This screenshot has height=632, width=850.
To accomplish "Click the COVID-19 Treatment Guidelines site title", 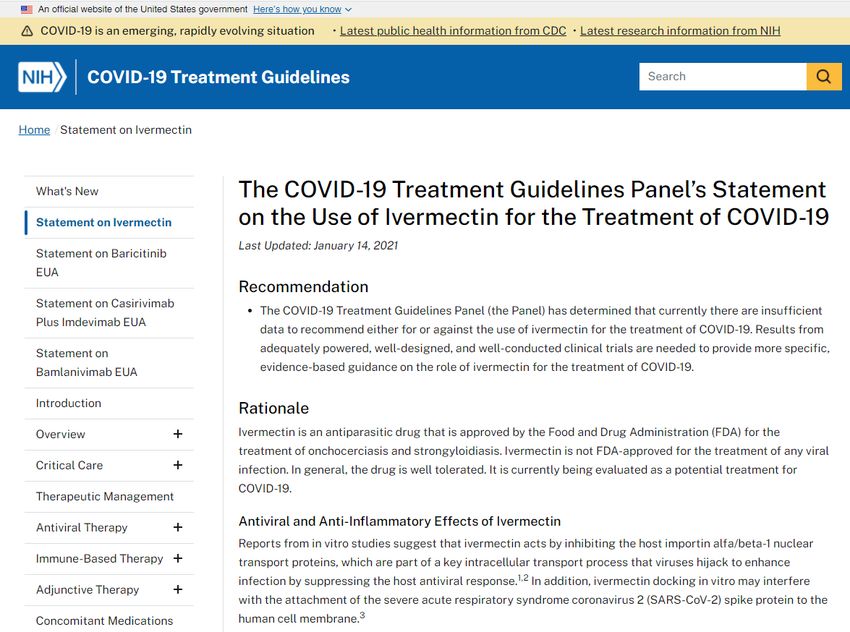I will 218,77.
